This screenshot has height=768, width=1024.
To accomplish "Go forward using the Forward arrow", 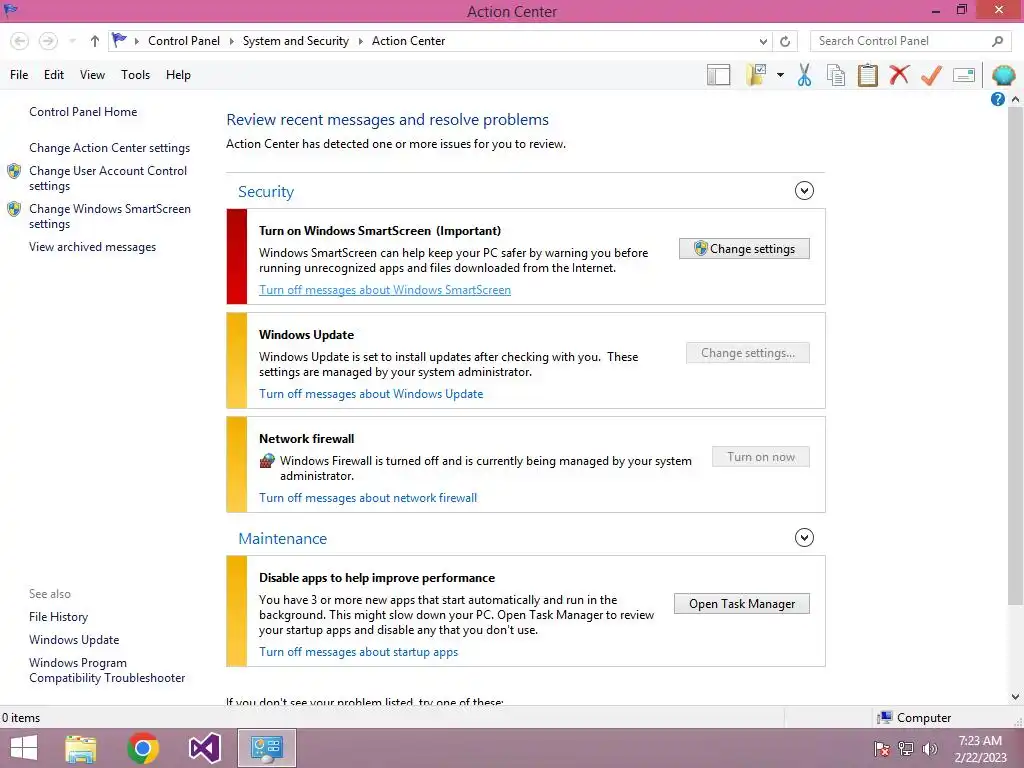I will pyautogui.click(x=48, y=41).
